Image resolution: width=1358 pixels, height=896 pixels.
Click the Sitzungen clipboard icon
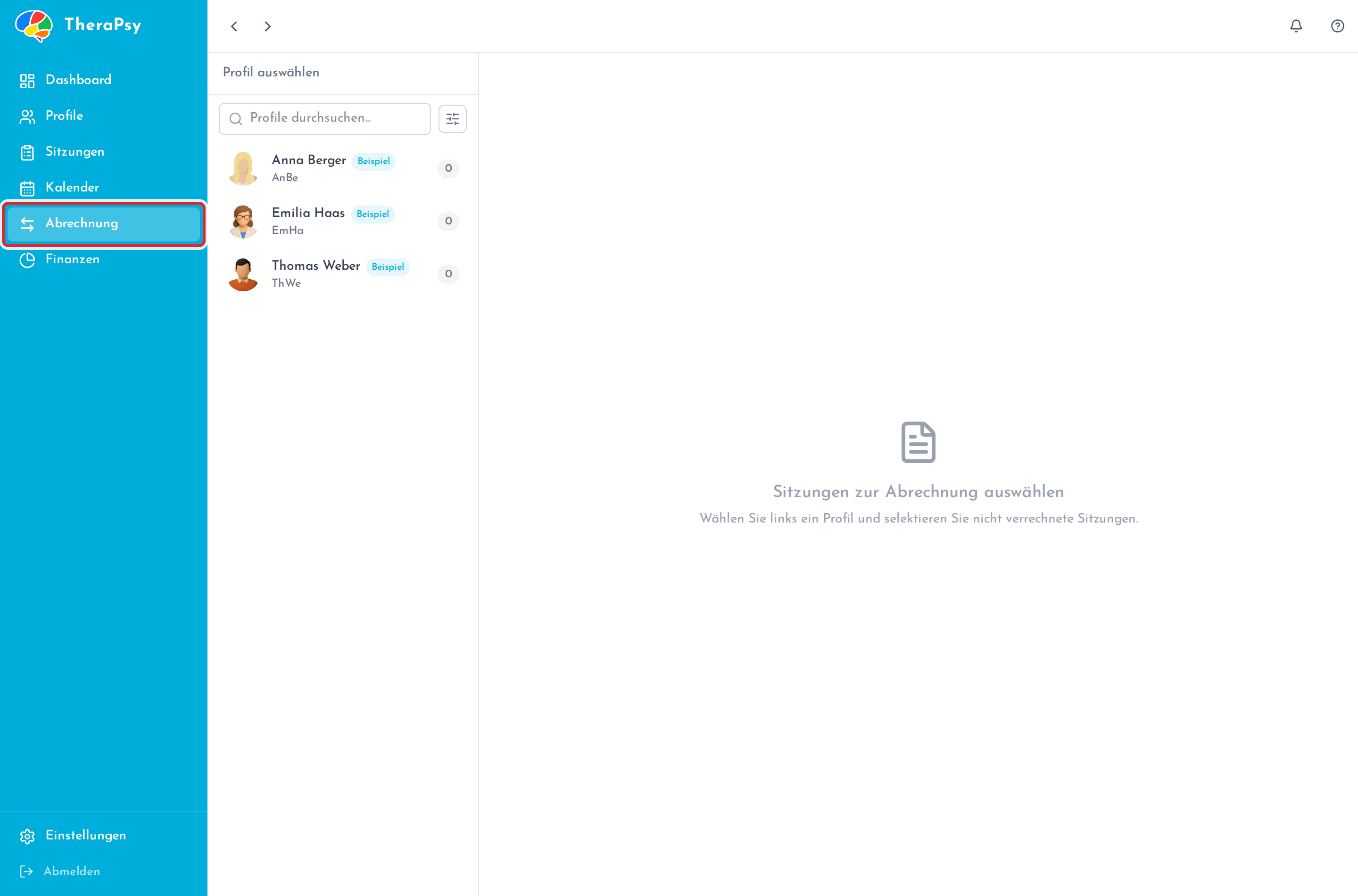click(x=27, y=153)
